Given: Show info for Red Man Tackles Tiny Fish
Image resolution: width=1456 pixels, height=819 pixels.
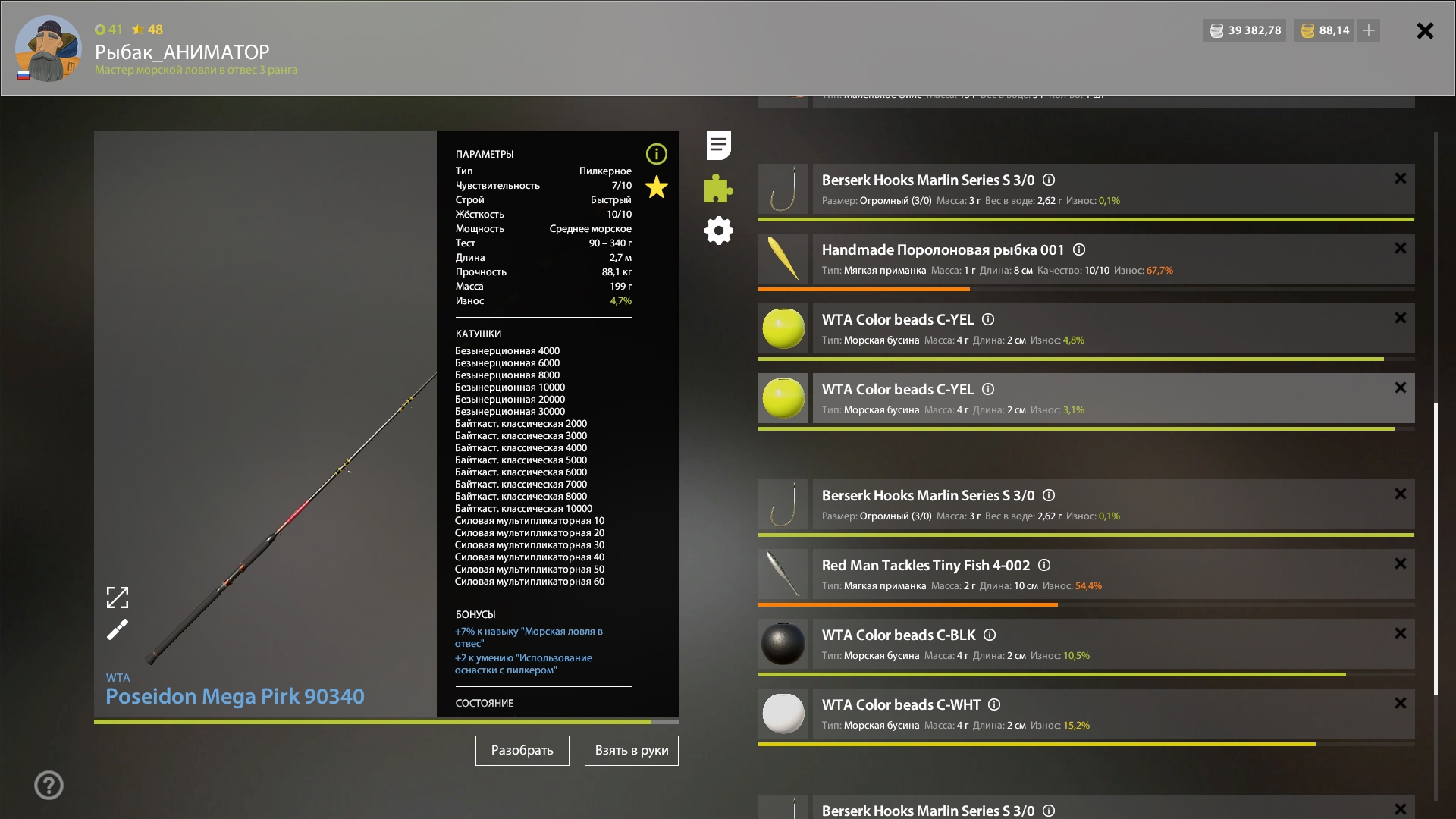Looking at the screenshot, I should point(1043,565).
